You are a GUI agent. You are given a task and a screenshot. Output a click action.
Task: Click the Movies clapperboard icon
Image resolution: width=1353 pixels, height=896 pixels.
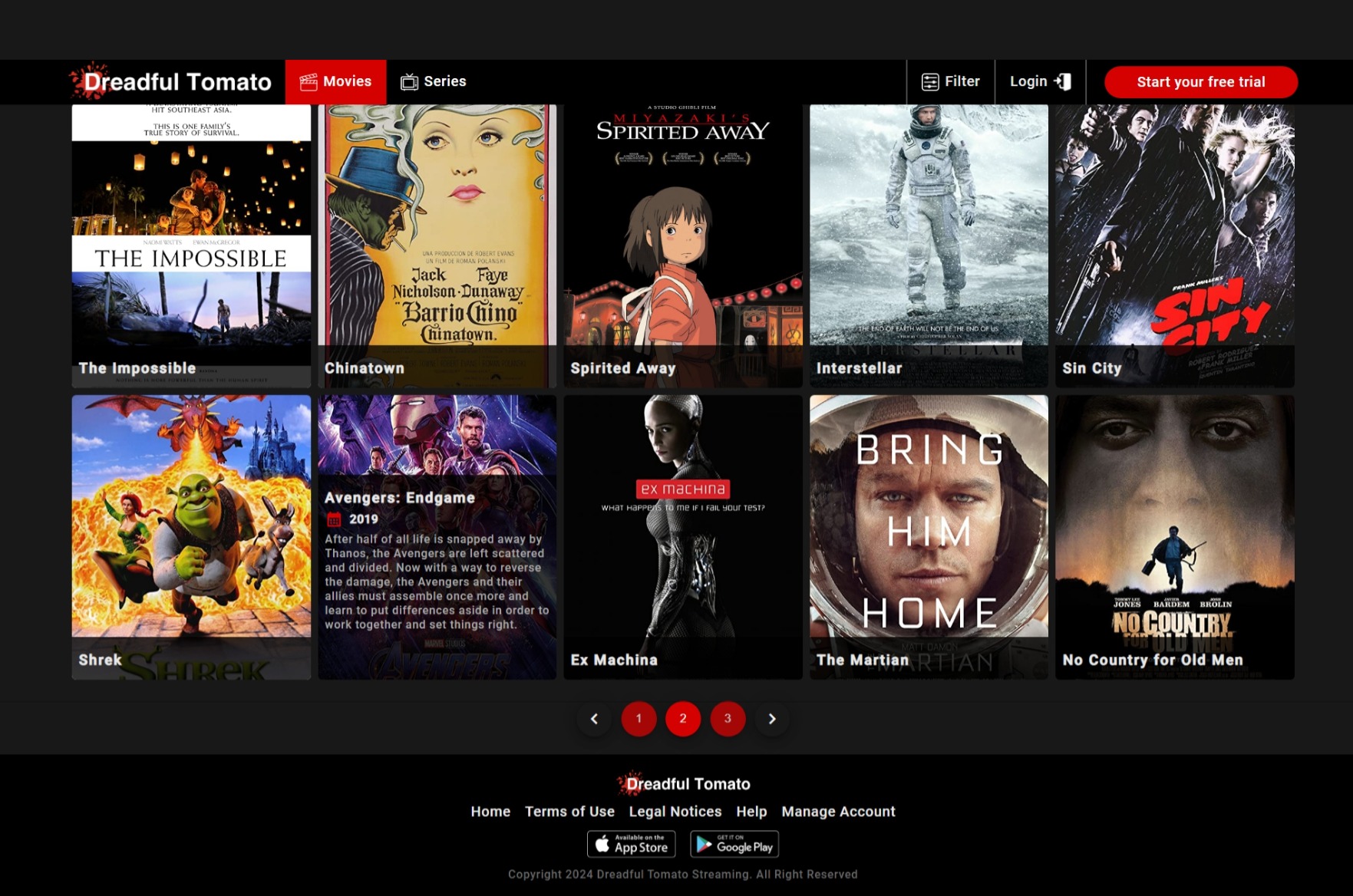[309, 82]
